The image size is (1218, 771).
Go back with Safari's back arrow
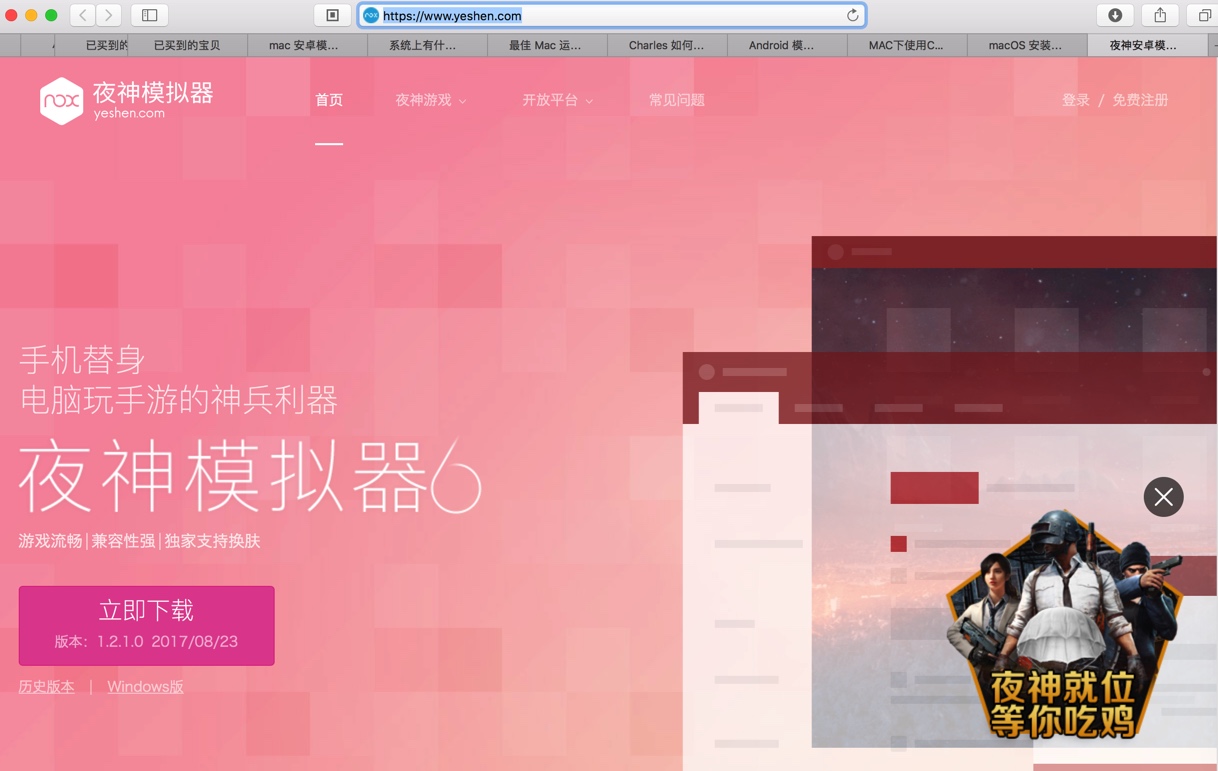[83, 15]
